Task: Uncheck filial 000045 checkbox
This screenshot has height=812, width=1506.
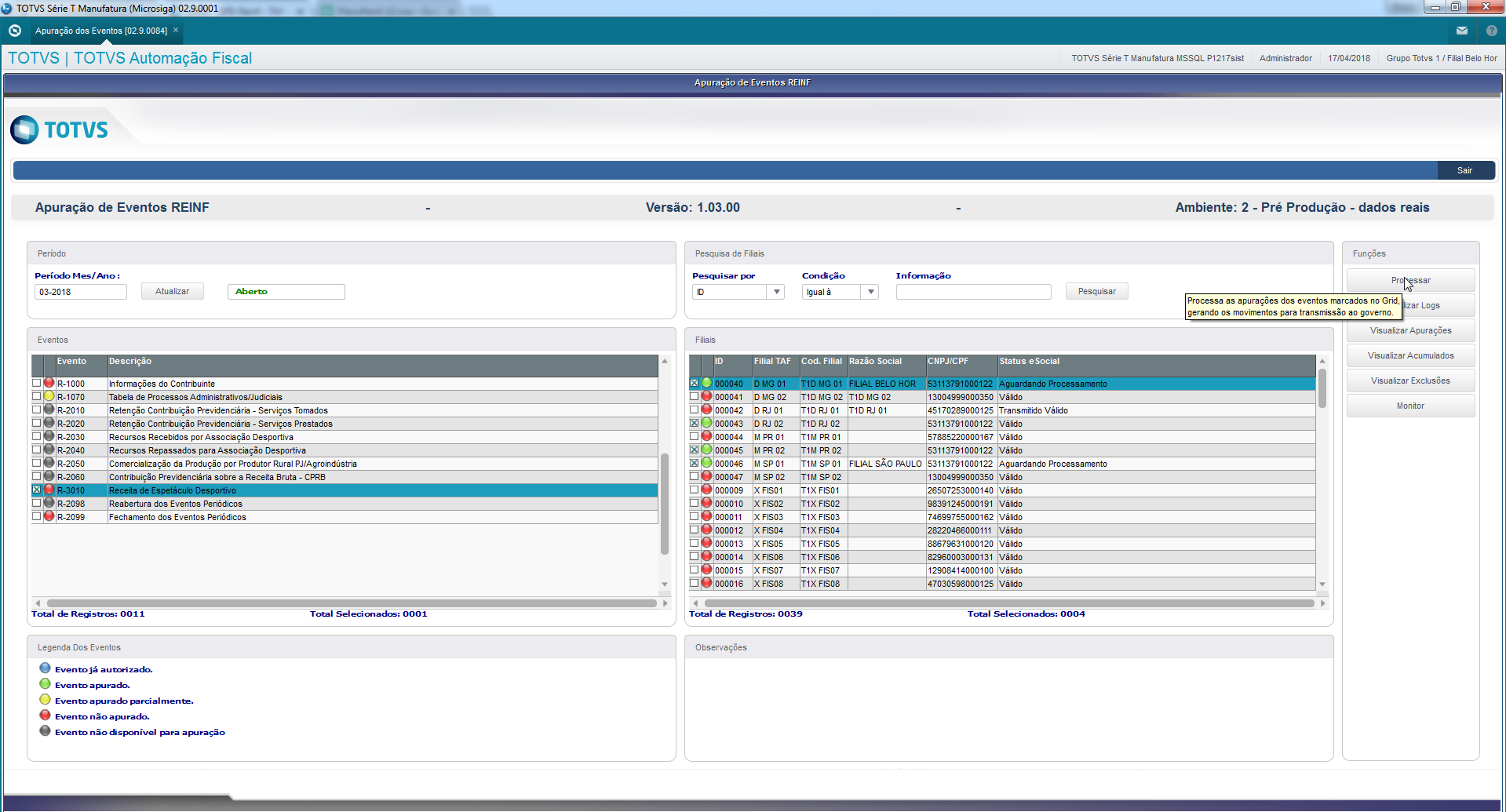Action: pyautogui.click(x=694, y=450)
